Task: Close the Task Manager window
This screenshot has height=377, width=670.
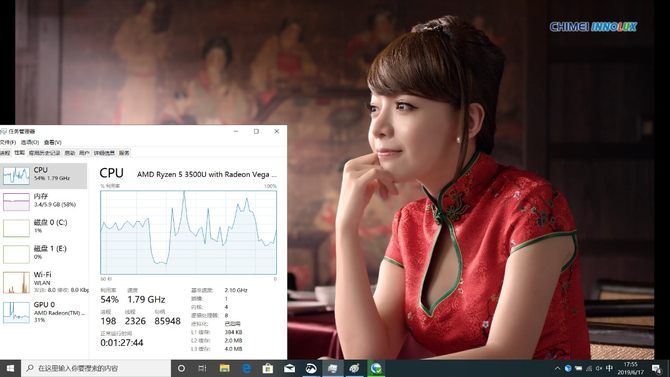Action: [x=276, y=131]
